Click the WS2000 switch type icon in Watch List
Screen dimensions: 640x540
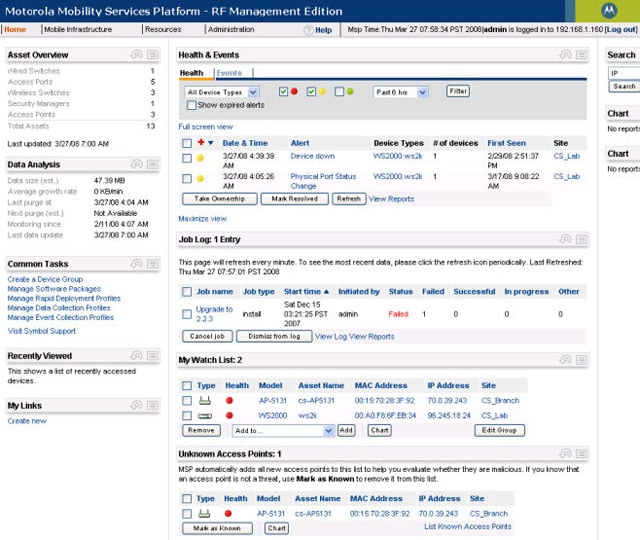pyautogui.click(x=202, y=414)
